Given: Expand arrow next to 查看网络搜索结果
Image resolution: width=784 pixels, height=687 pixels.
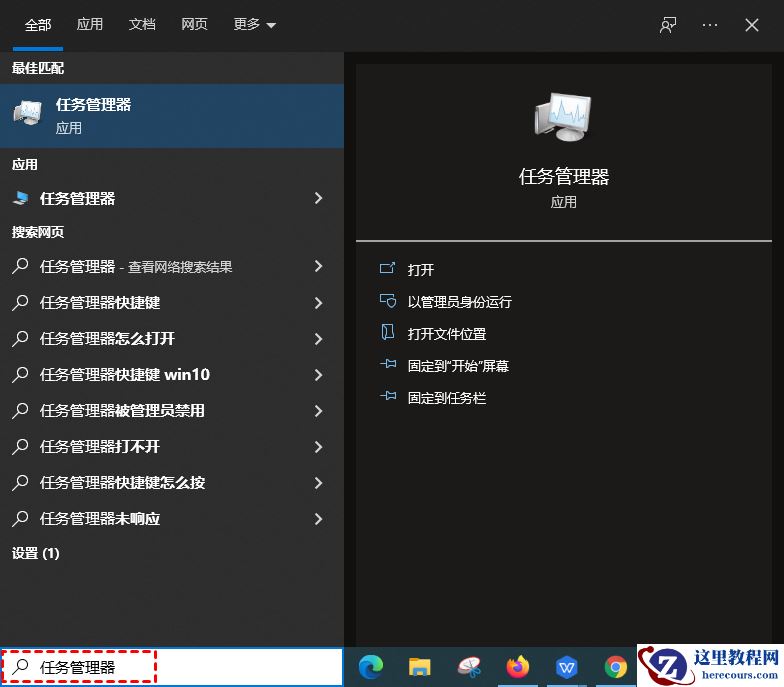Looking at the screenshot, I should point(318,266).
